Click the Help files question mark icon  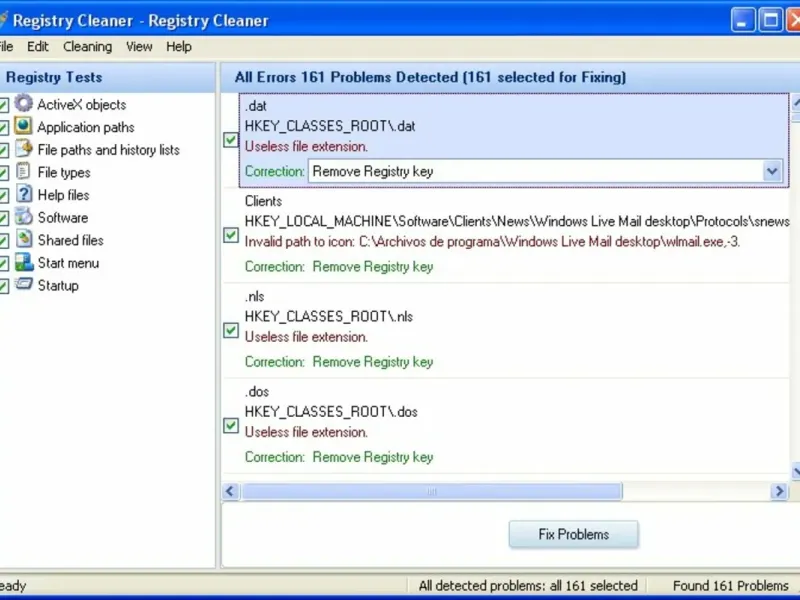click(x=23, y=194)
